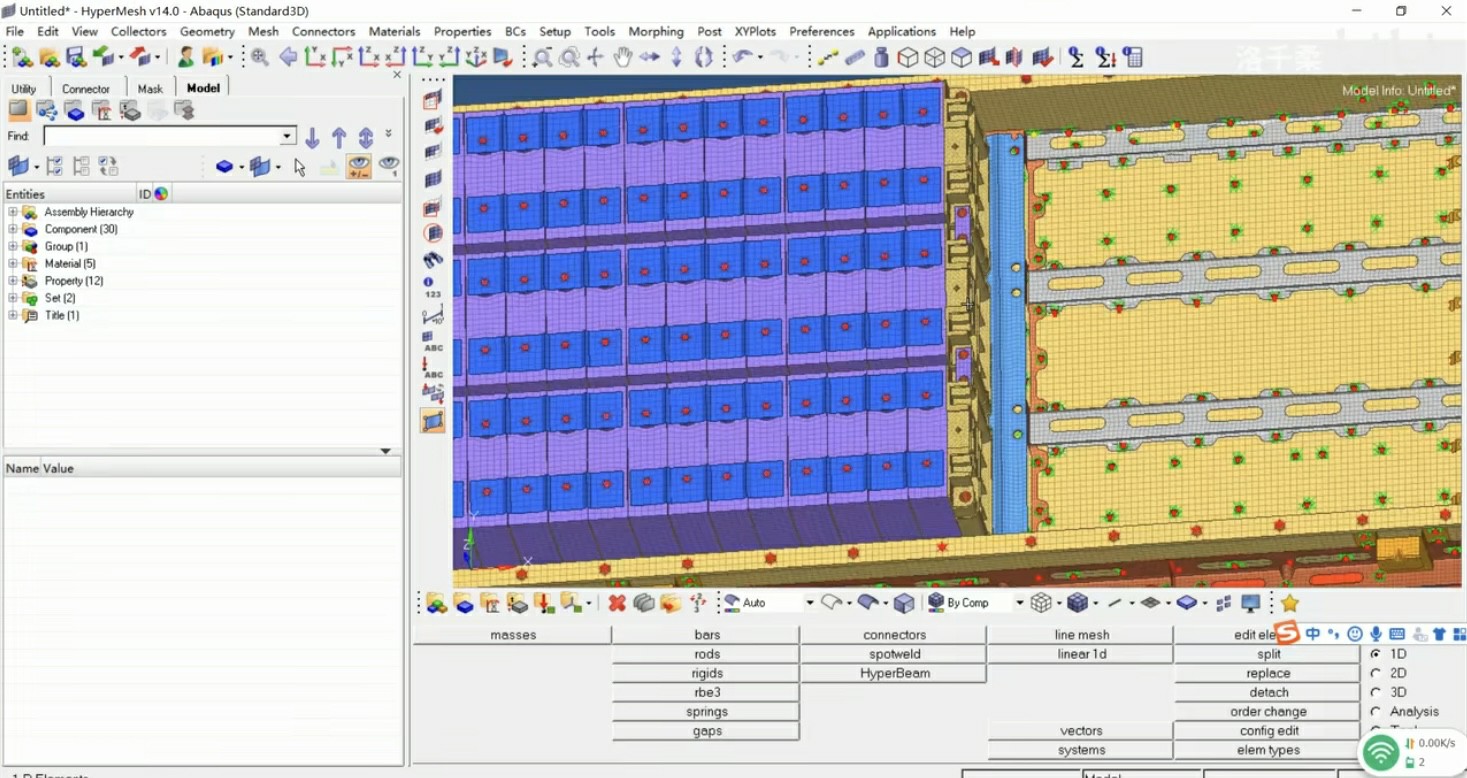Open the calculator toolbar icon
This screenshot has height=778, width=1467.
coord(1132,57)
